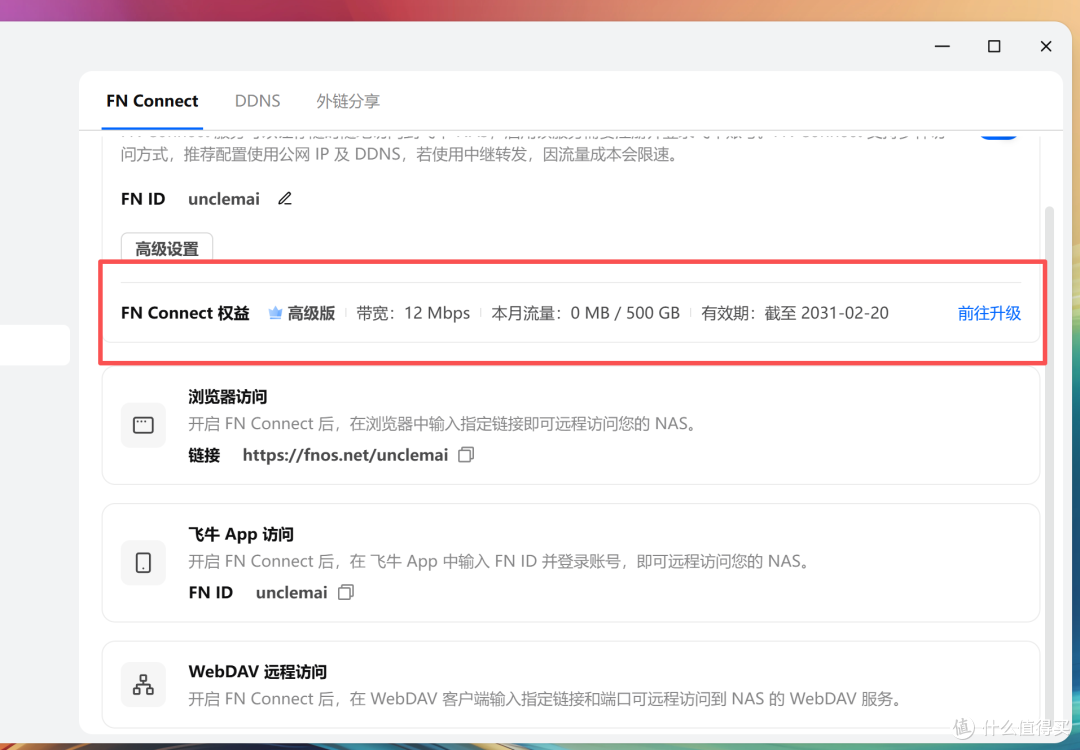Maximize the window
Screen dimensions: 1080x750
pyautogui.click(x=994, y=46)
